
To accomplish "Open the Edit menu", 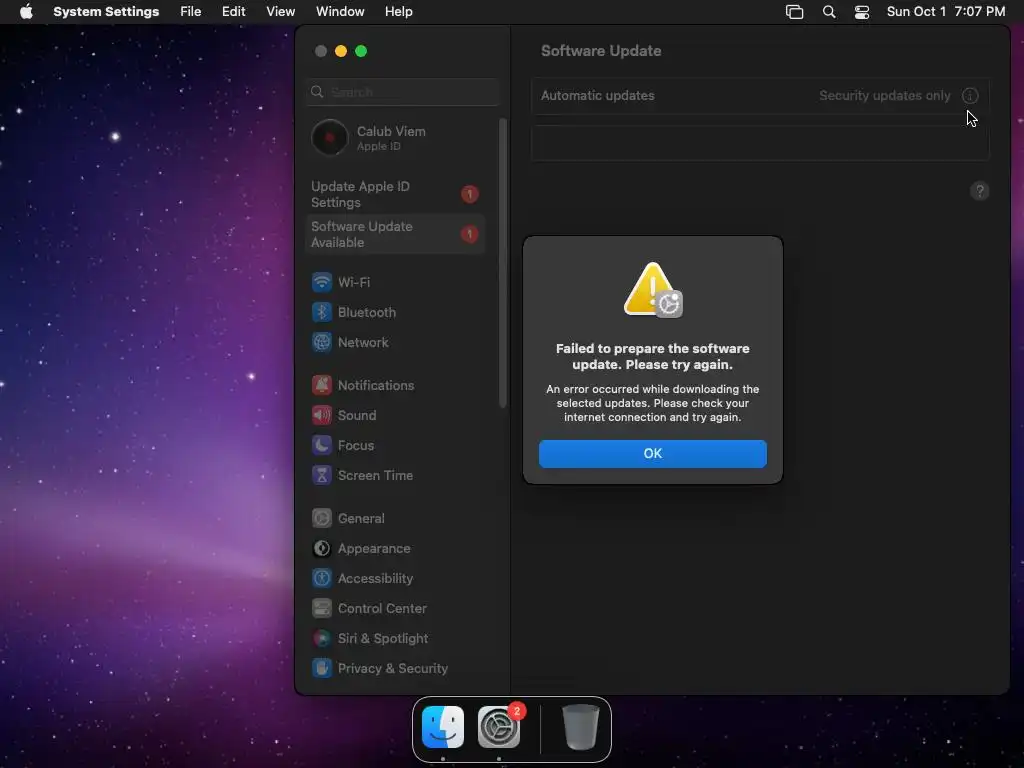I will (x=233, y=12).
